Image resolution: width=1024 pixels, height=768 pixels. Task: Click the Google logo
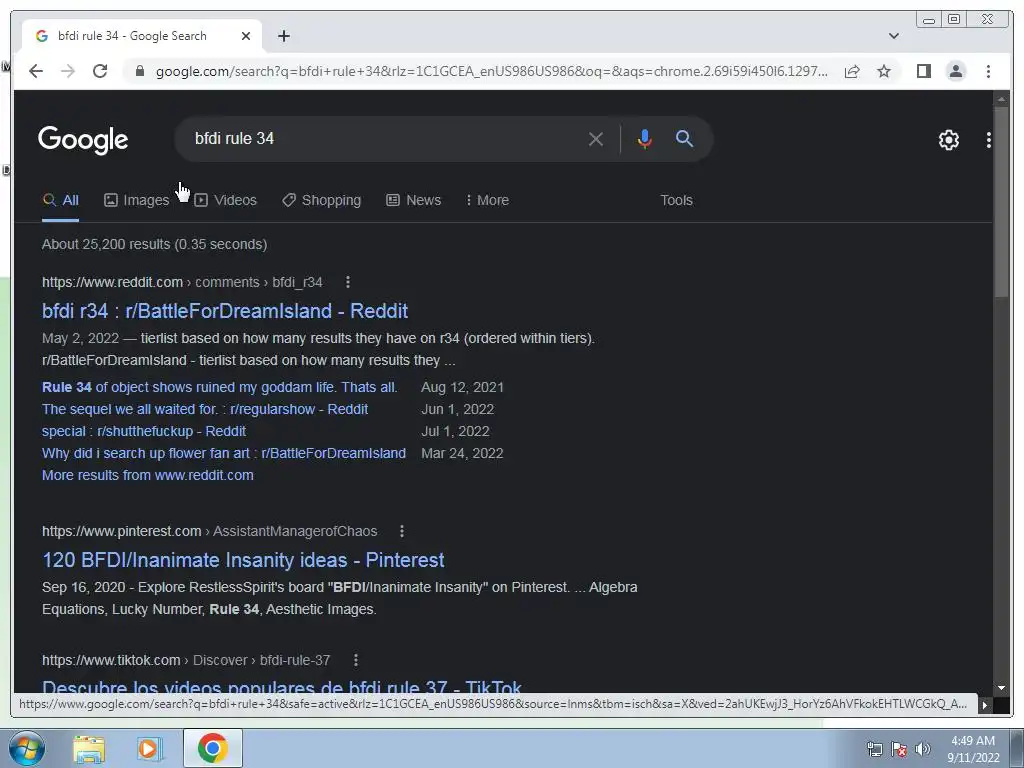point(83,140)
